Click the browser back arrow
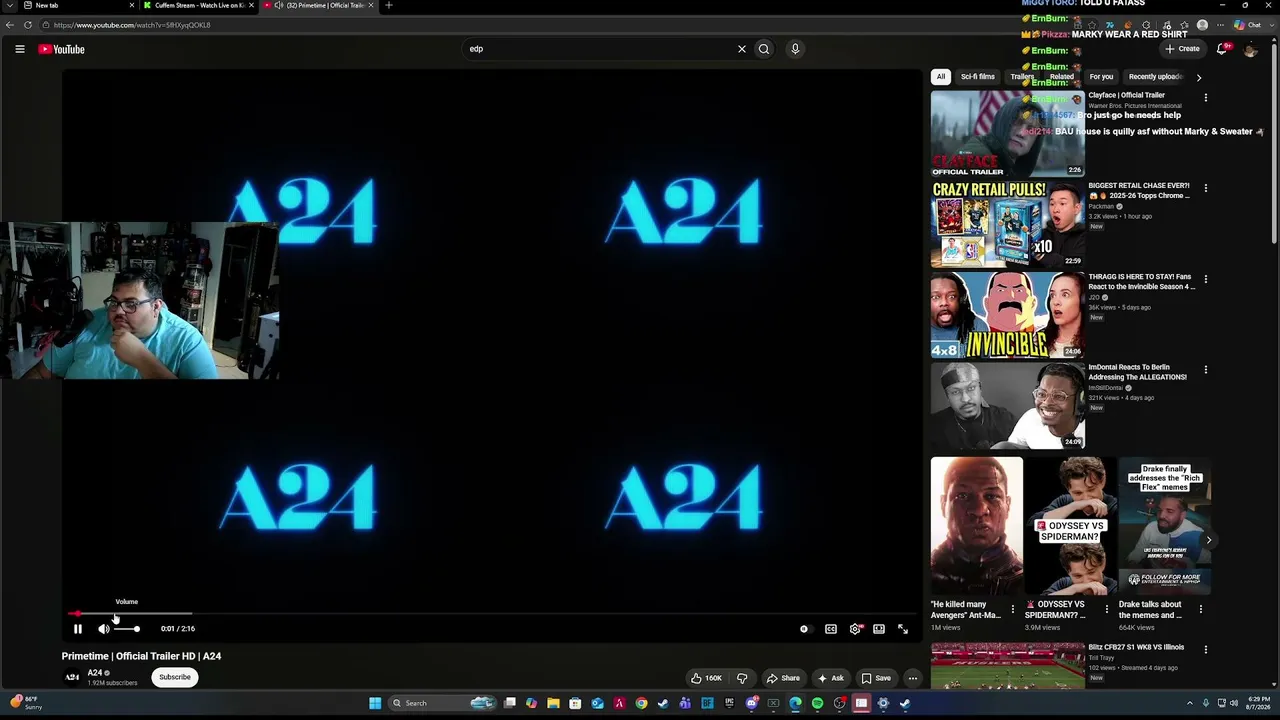 (x=10, y=25)
